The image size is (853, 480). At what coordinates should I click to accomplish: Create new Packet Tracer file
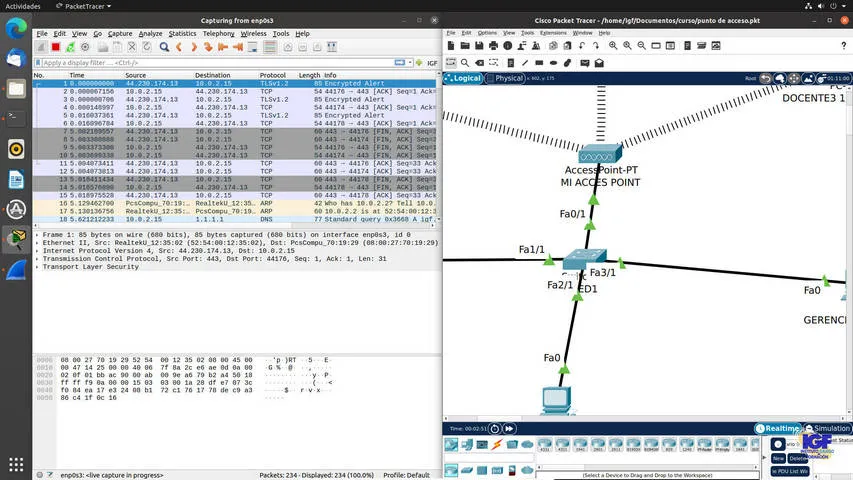click(x=451, y=46)
